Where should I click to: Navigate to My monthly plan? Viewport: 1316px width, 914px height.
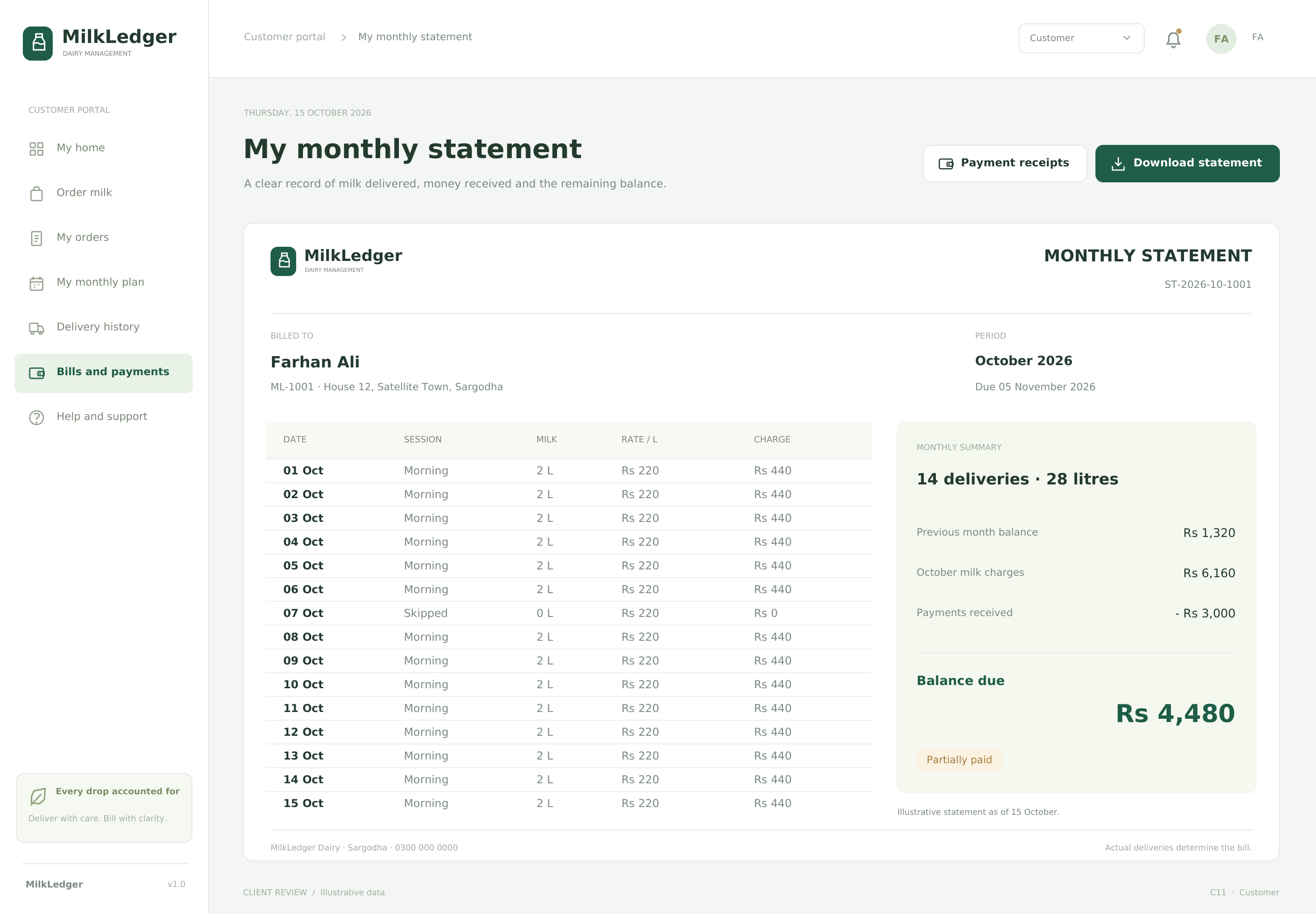tap(104, 282)
